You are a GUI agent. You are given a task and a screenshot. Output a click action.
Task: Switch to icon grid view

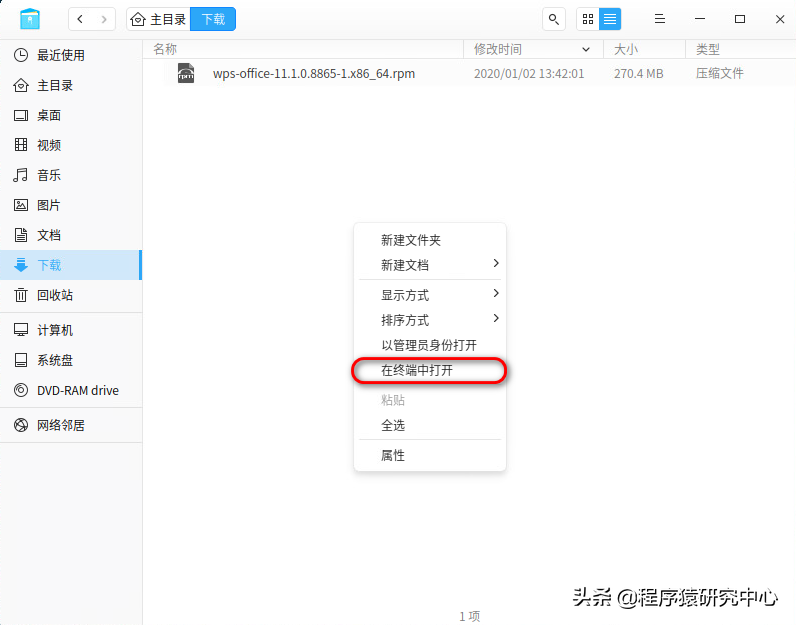(x=588, y=19)
